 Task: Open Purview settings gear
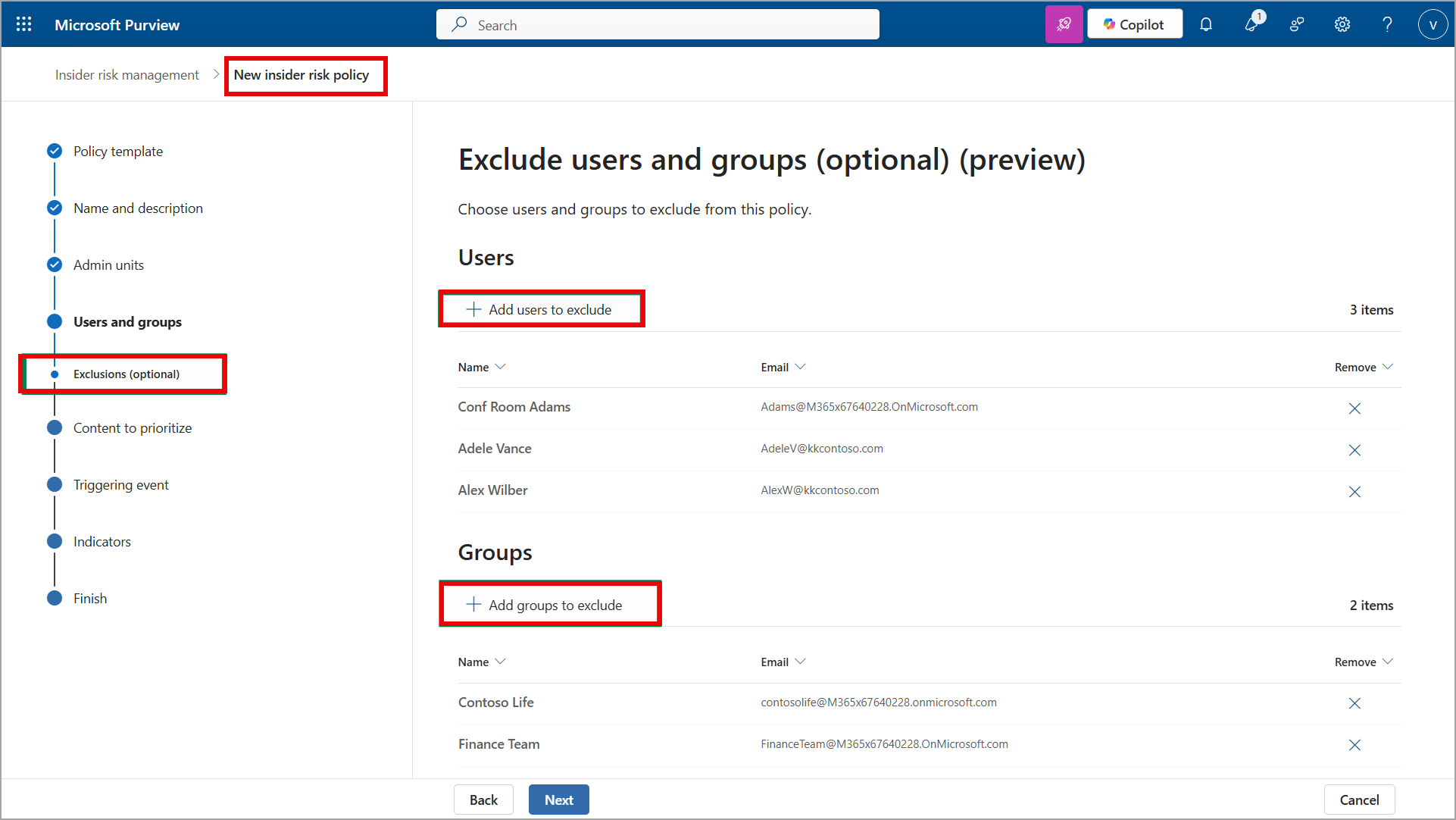pos(1342,24)
